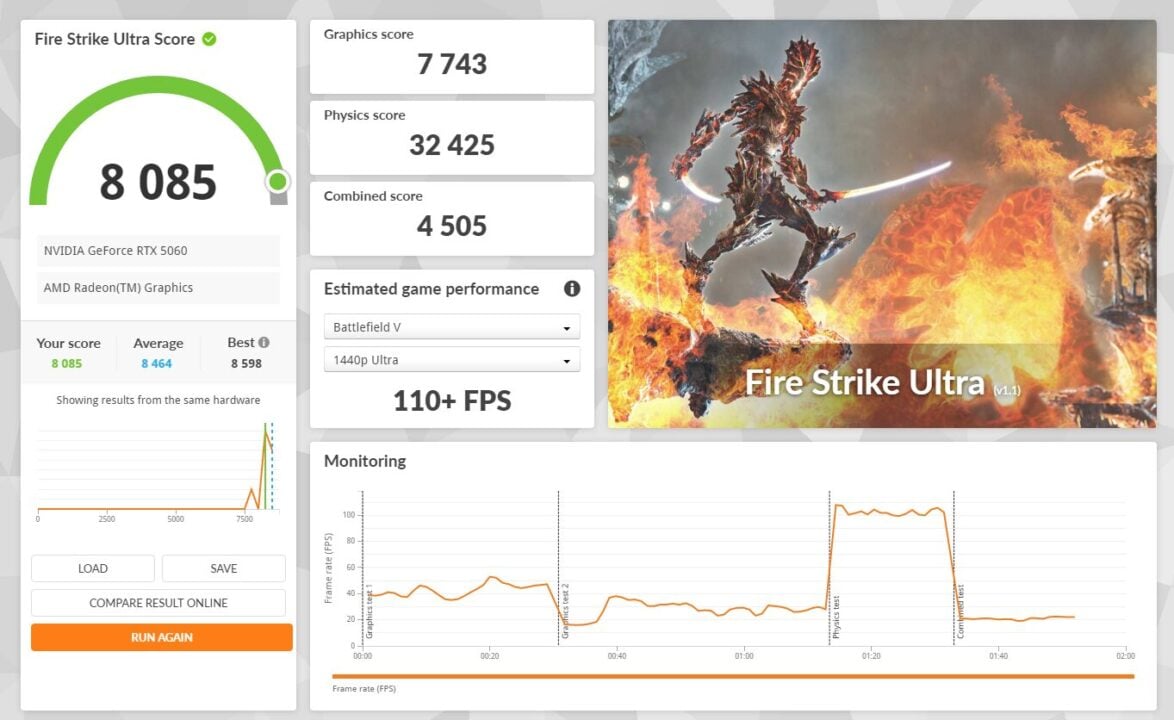Click the Fire Strike Ultra Score title
Image resolution: width=1174 pixels, height=720 pixels.
(115, 39)
